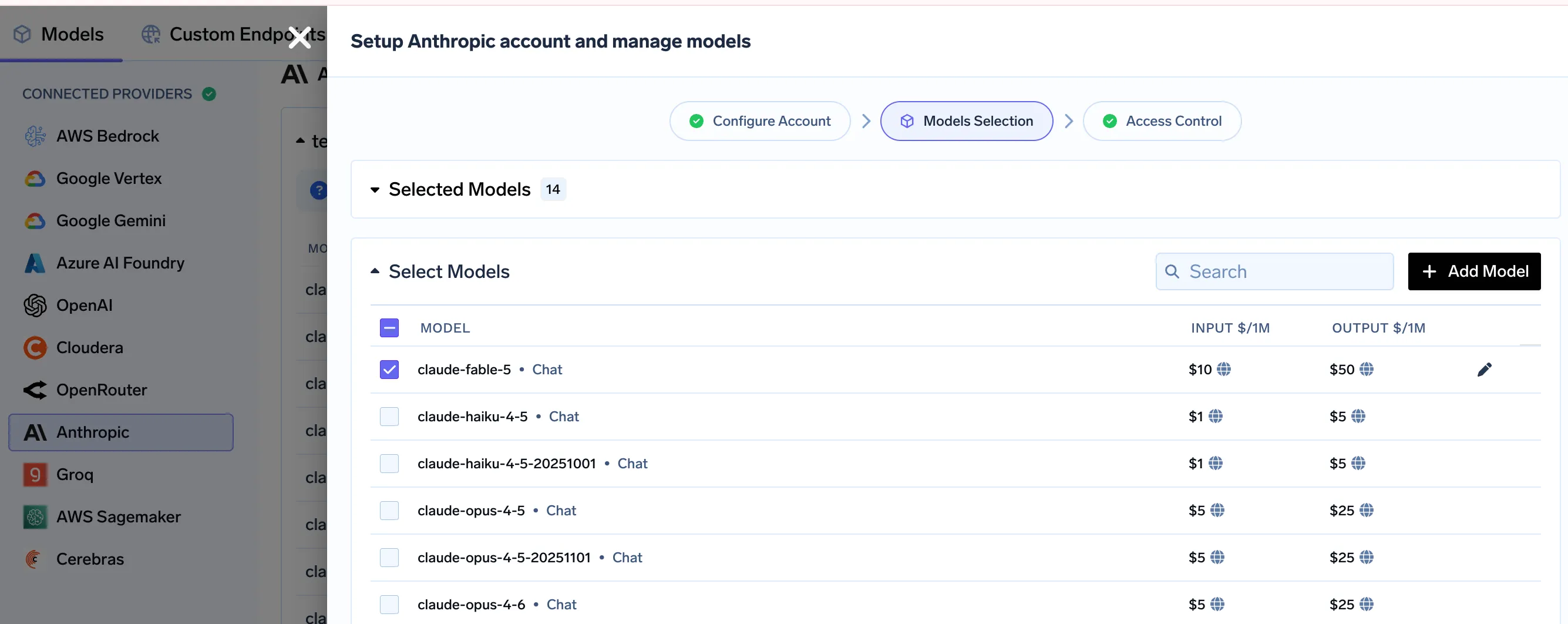Collapse the Select Models section
The image size is (1568, 624).
(x=375, y=271)
